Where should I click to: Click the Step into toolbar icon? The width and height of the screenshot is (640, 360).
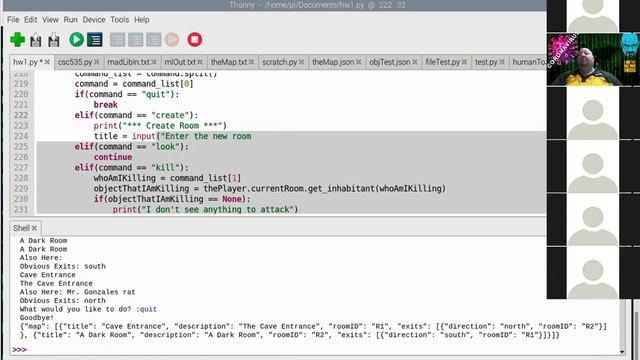(136, 40)
